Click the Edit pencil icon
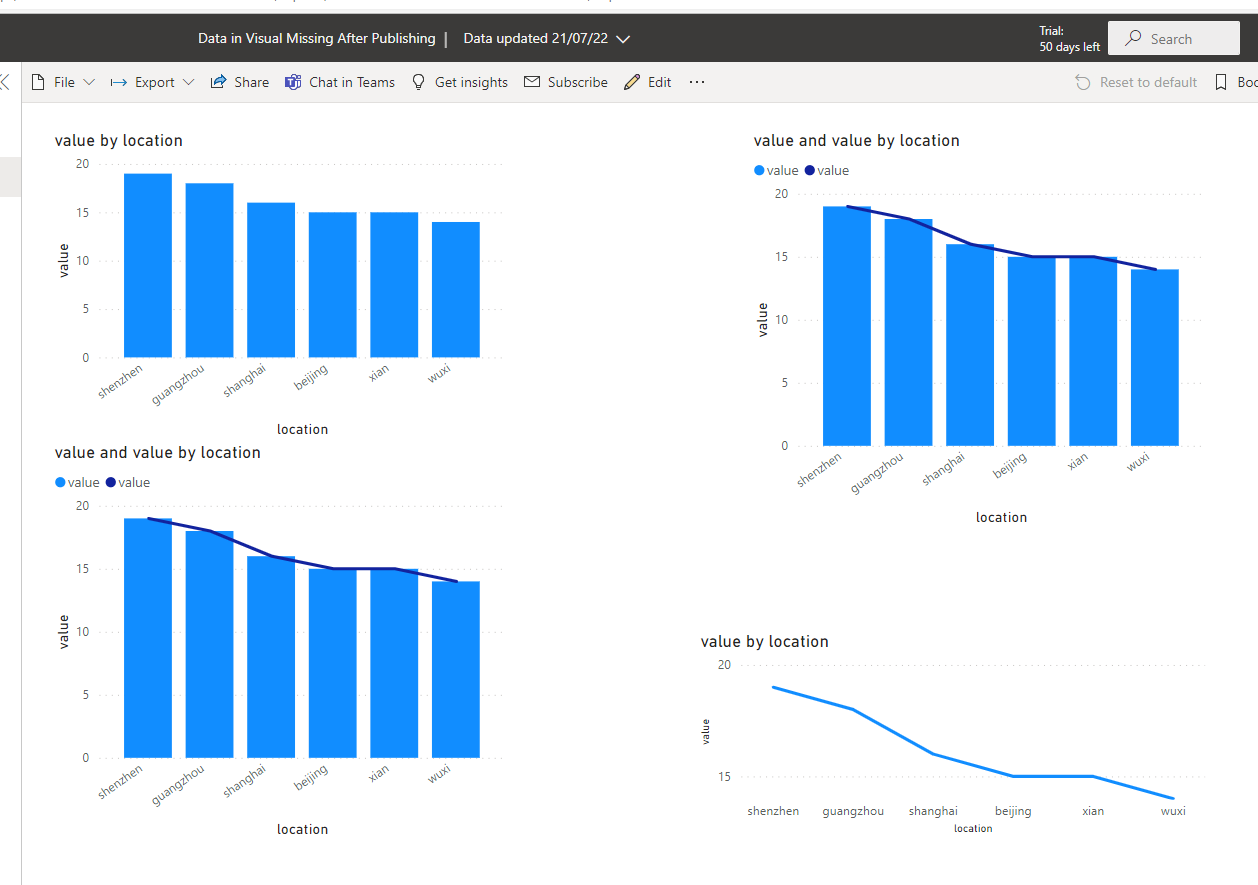 631,82
